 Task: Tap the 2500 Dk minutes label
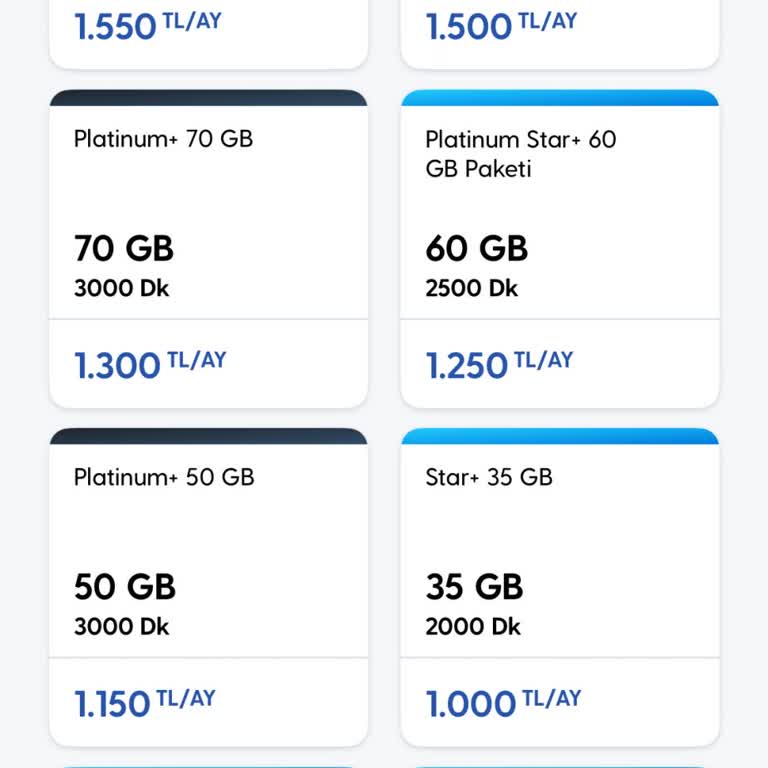point(472,289)
